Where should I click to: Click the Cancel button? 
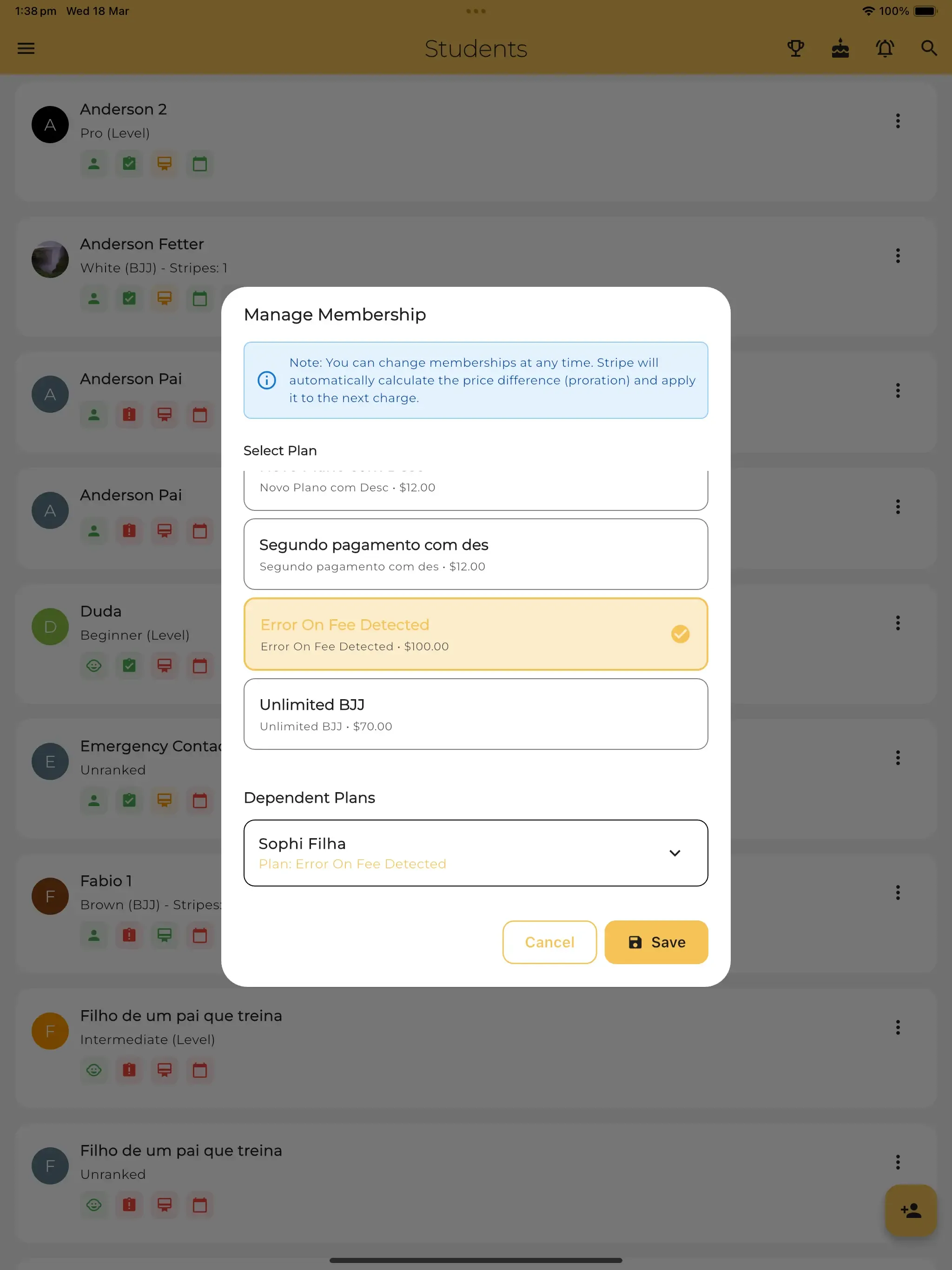pos(549,942)
